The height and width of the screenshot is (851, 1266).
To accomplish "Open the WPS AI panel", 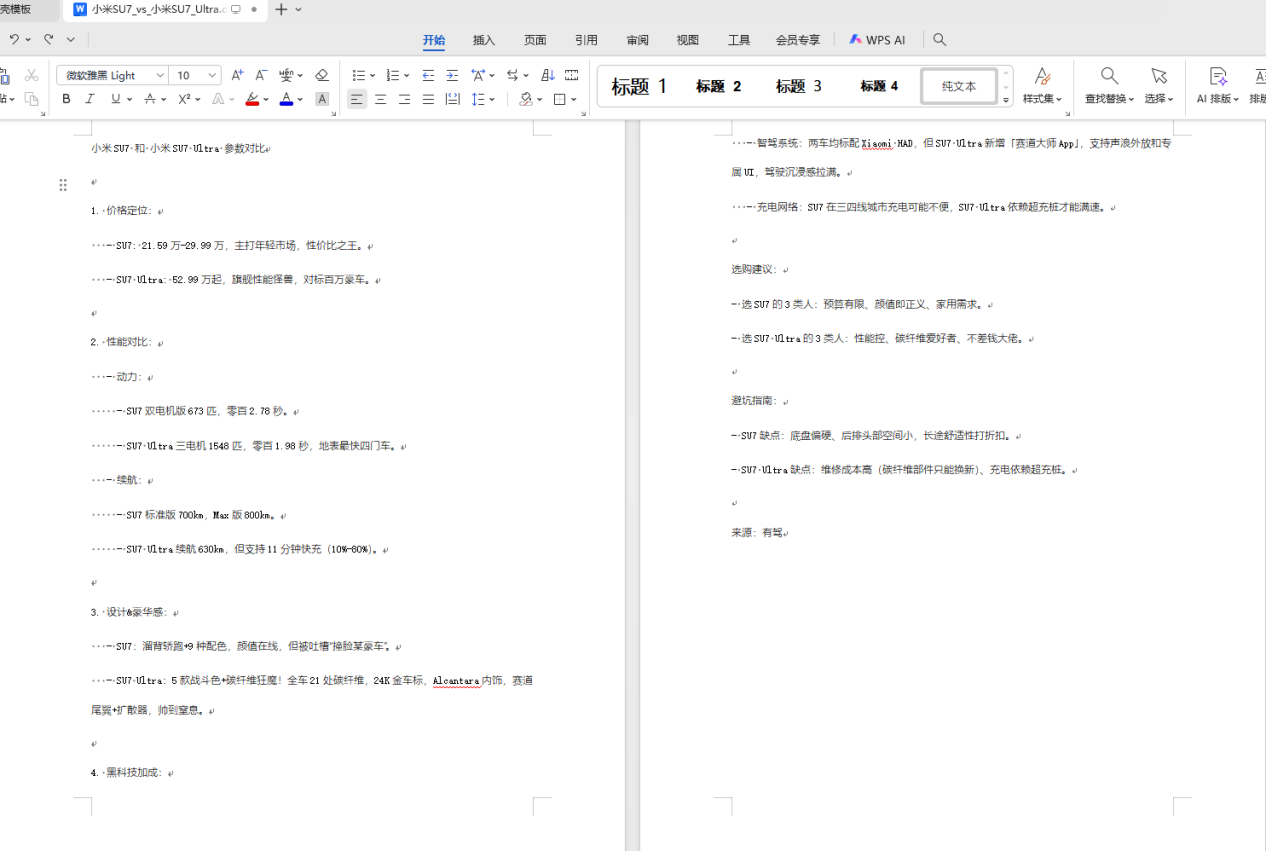I will (877, 40).
